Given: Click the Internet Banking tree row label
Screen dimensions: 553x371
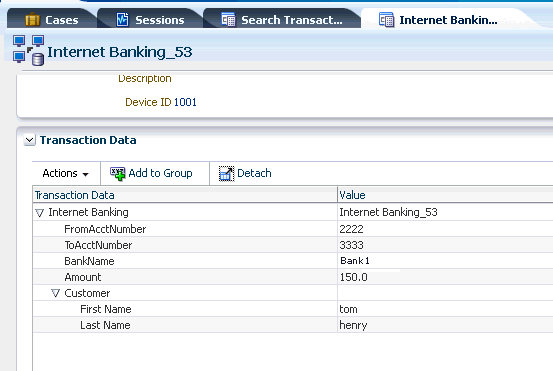Looking at the screenshot, I should pos(88,212).
